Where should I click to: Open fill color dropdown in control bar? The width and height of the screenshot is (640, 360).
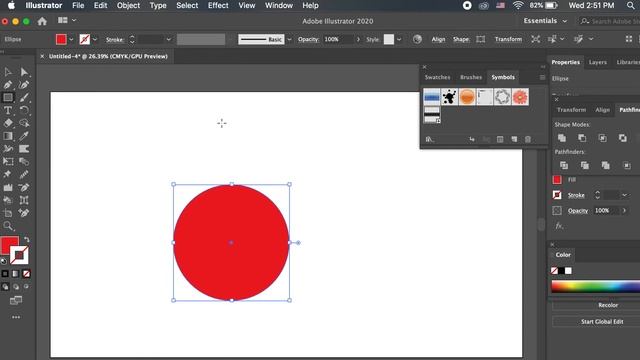coord(71,40)
